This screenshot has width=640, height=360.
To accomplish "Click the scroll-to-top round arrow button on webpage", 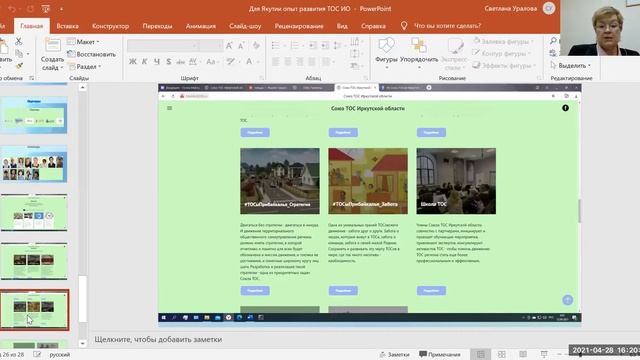I will 568,300.
